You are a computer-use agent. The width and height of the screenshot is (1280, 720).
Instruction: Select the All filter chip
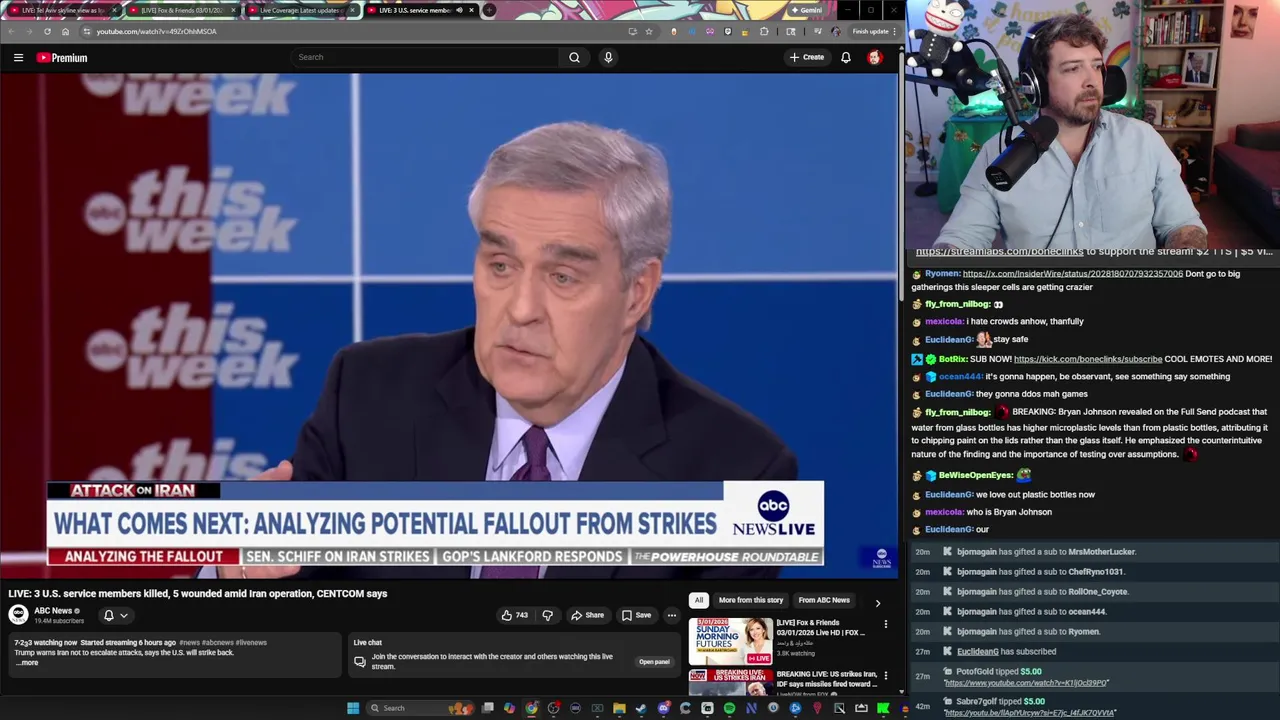699,600
